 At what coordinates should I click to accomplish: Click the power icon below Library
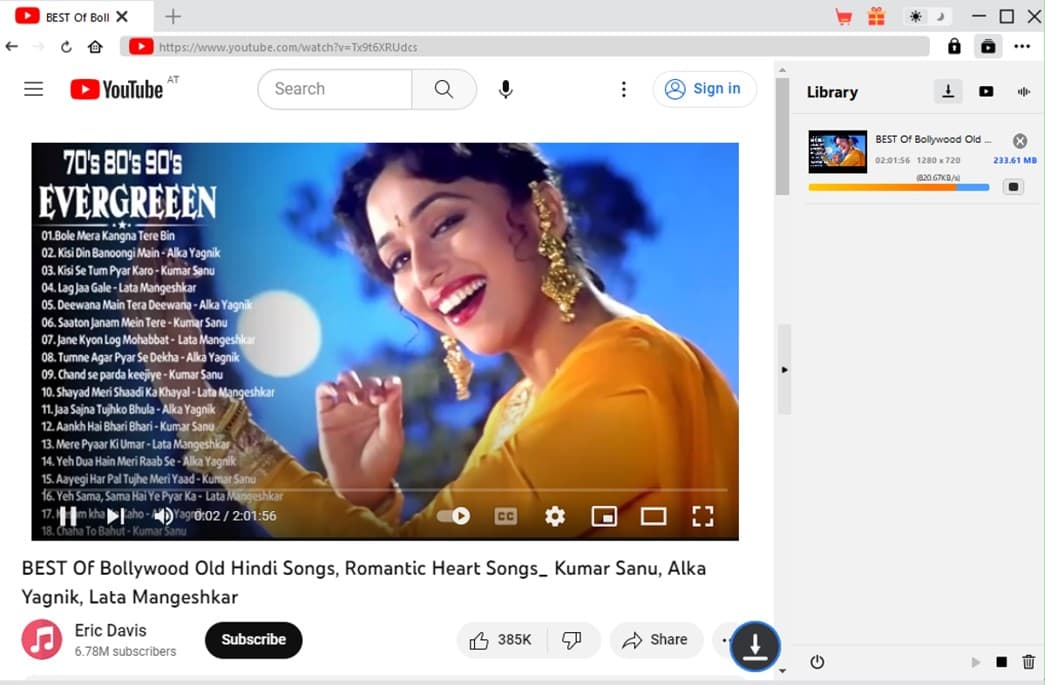[817, 662]
